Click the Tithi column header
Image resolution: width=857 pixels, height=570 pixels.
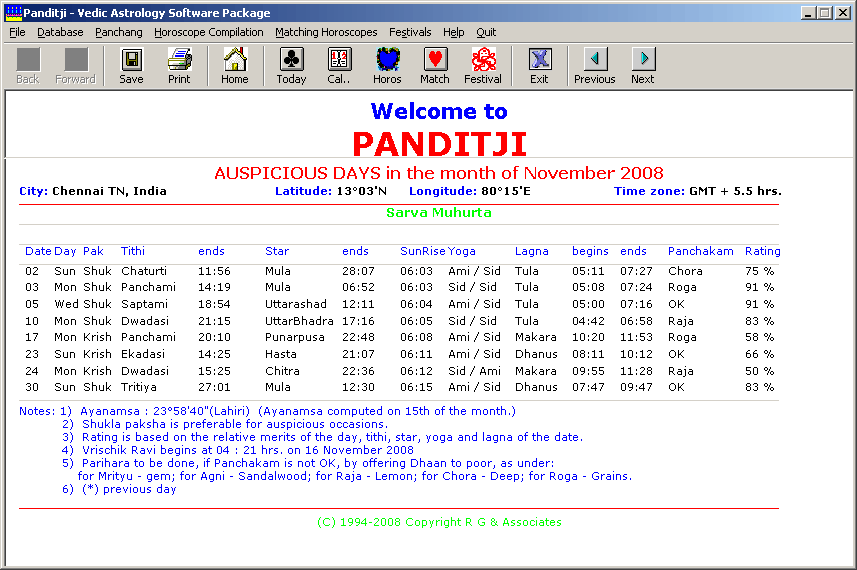pos(133,251)
